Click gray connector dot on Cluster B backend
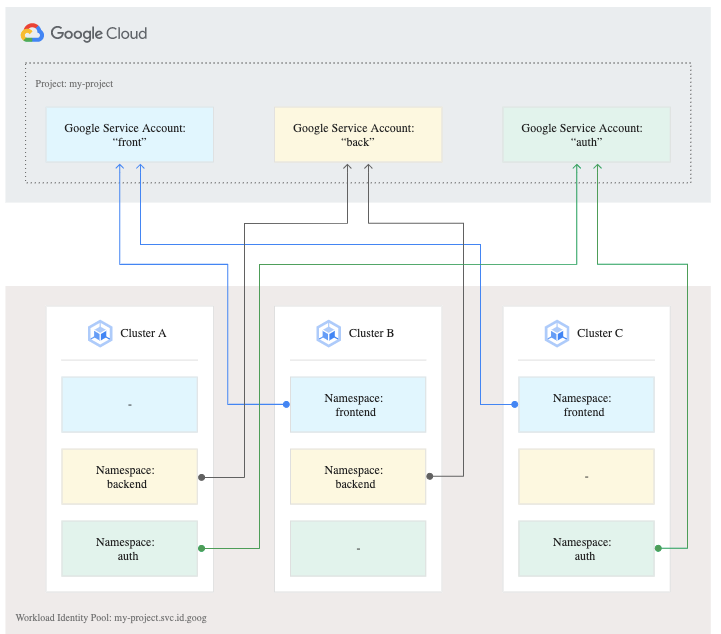The height and width of the screenshot is (634, 721). [x=429, y=476]
